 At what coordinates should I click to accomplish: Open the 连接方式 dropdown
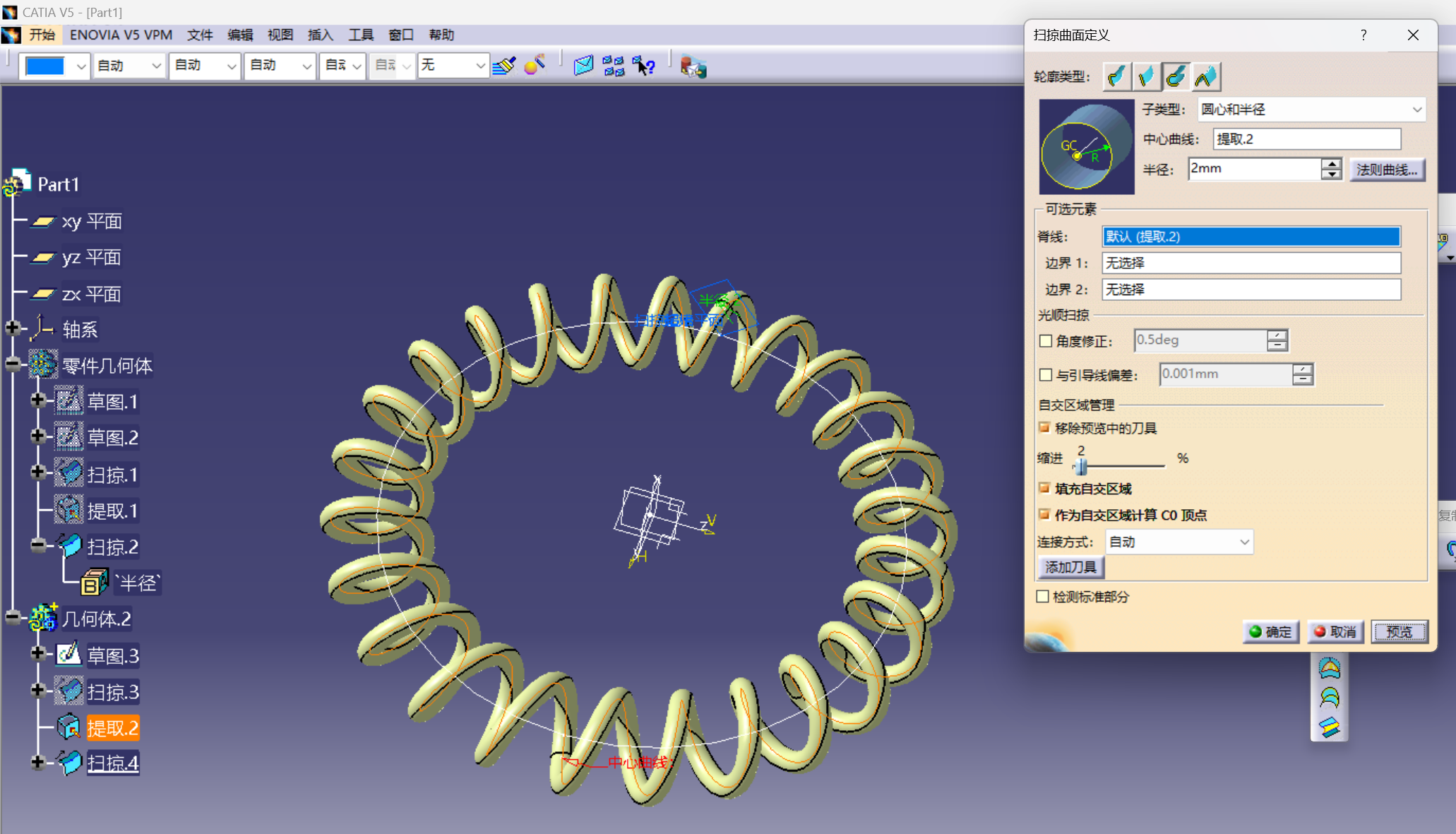[x=1244, y=542]
